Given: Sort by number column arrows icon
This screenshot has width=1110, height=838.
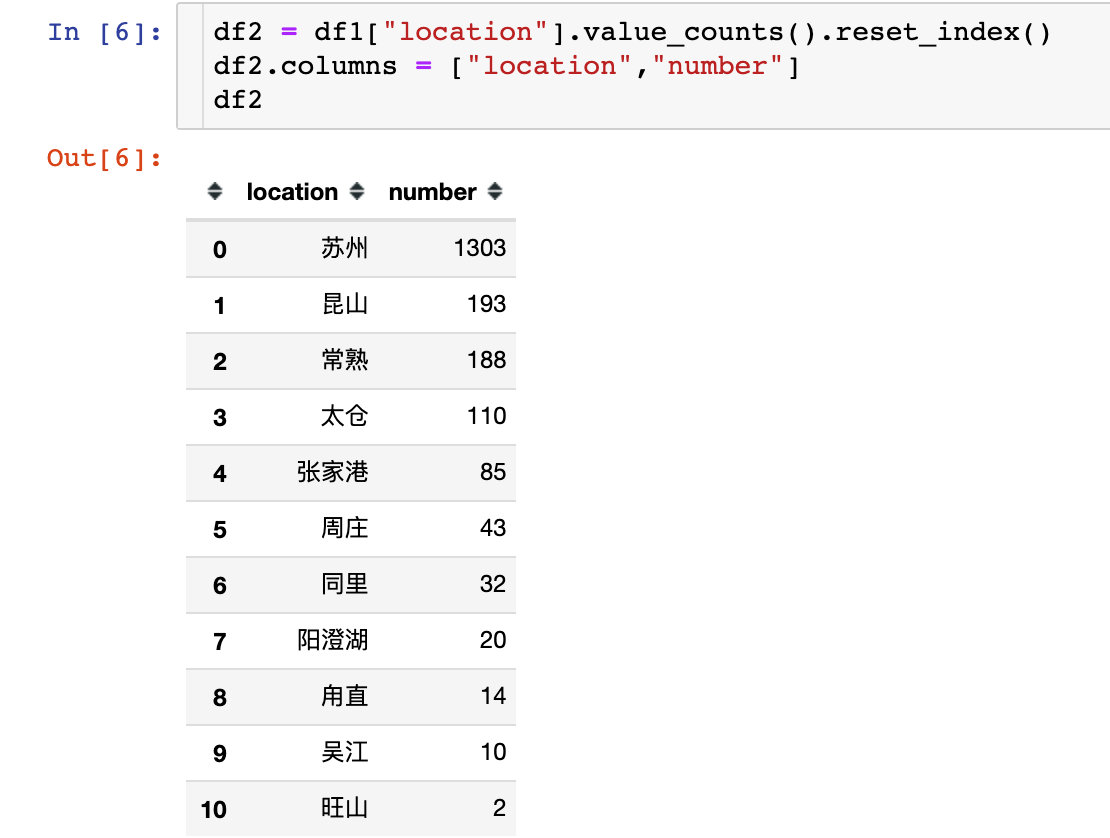Looking at the screenshot, I should (495, 191).
